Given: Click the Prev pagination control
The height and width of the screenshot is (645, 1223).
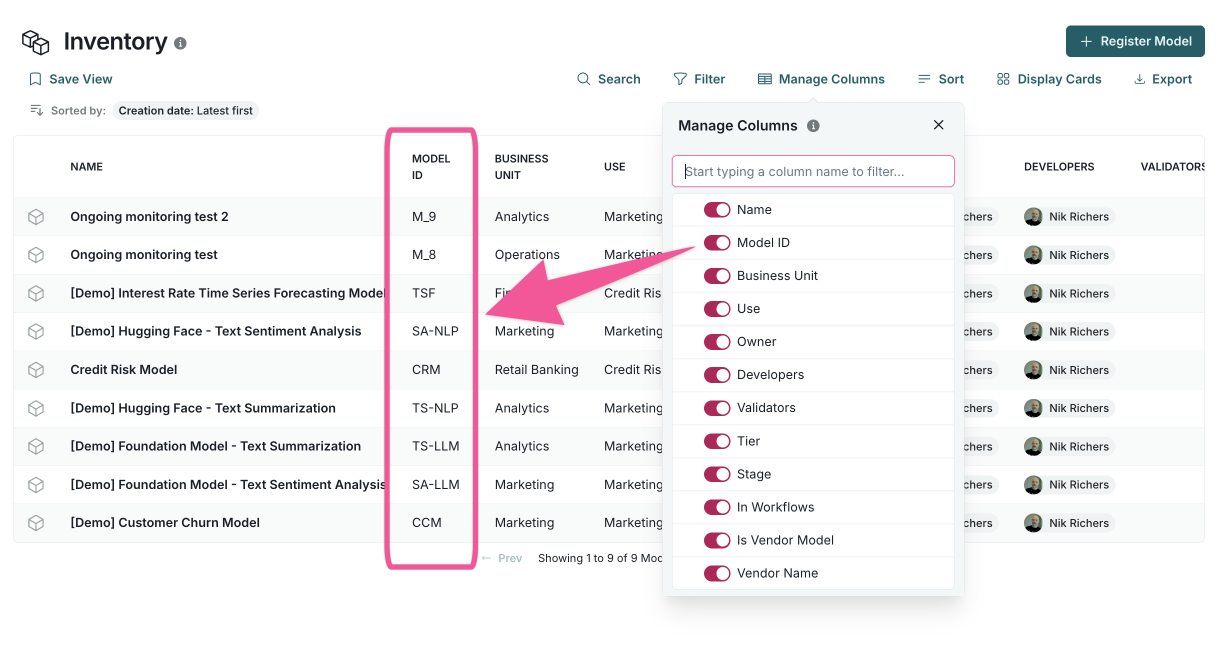Looking at the screenshot, I should (x=501, y=557).
